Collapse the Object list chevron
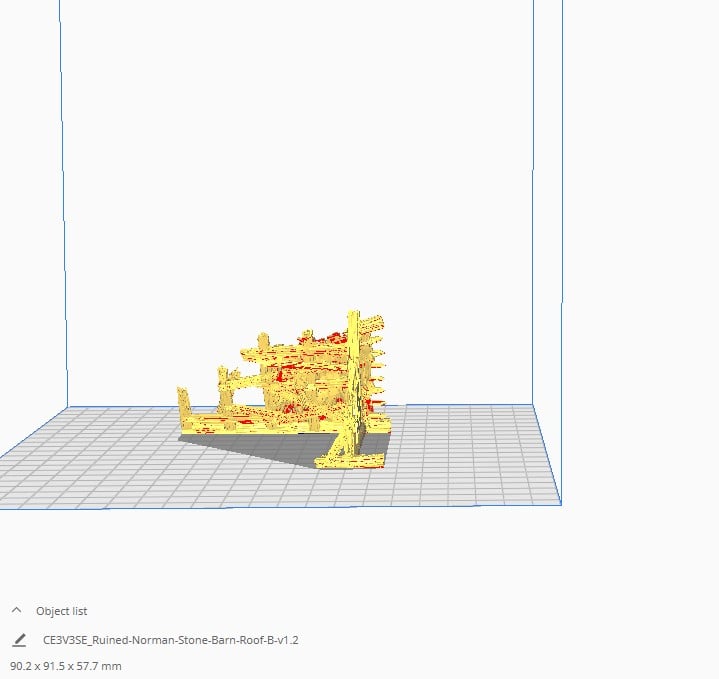This screenshot has width=719, height=679. (x=17, y=610)
